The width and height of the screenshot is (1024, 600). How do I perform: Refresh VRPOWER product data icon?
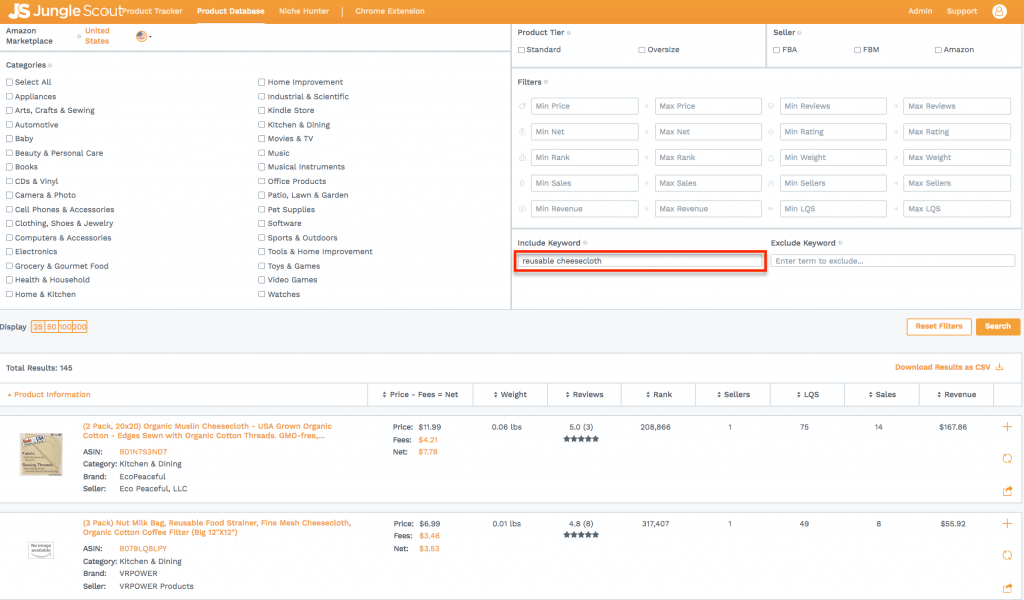(1007, 555)
